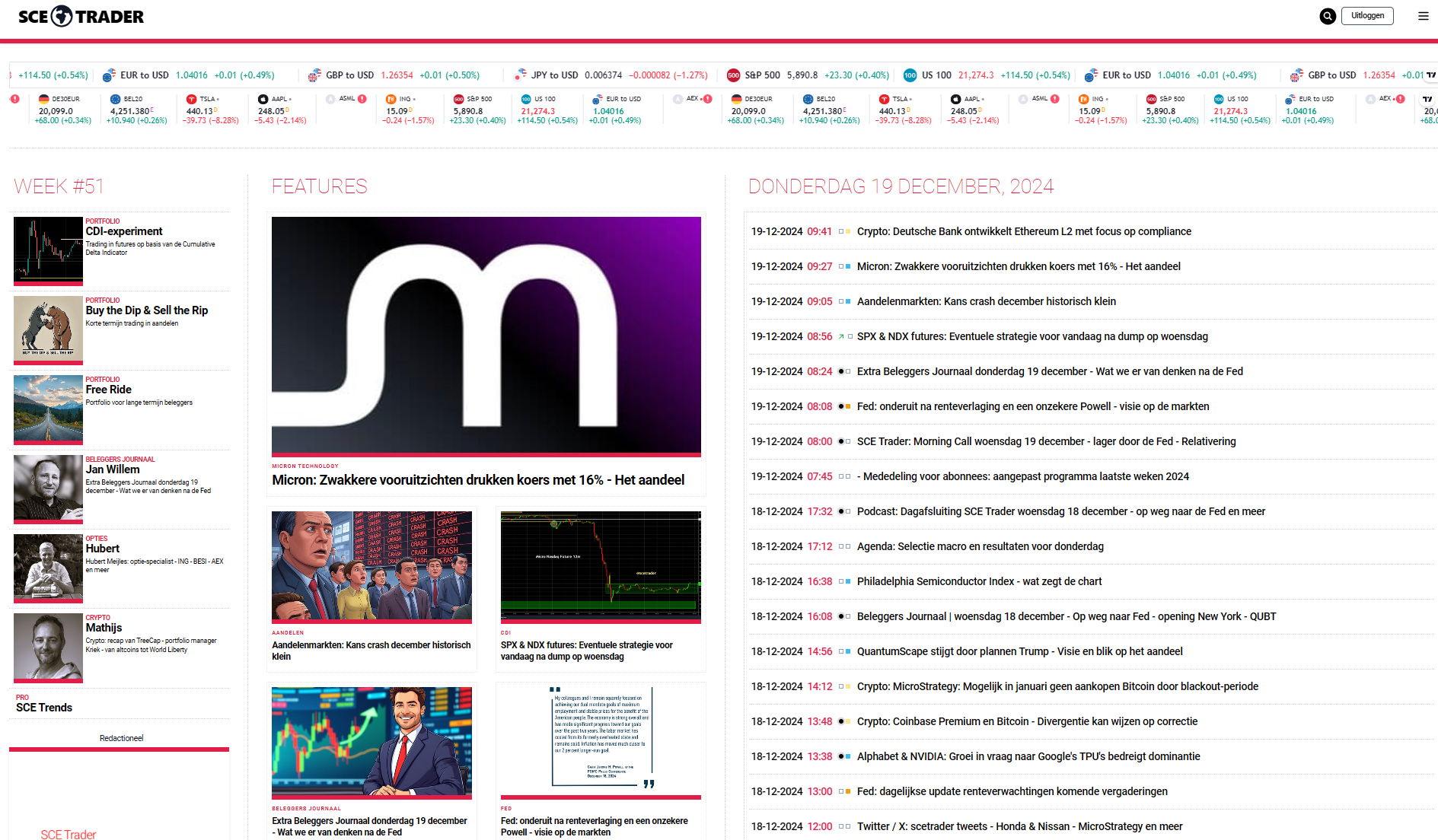This screenshot has width=1438, height=840.
Task: Click the bull and bear thumbnail
Action: [48, 329]
